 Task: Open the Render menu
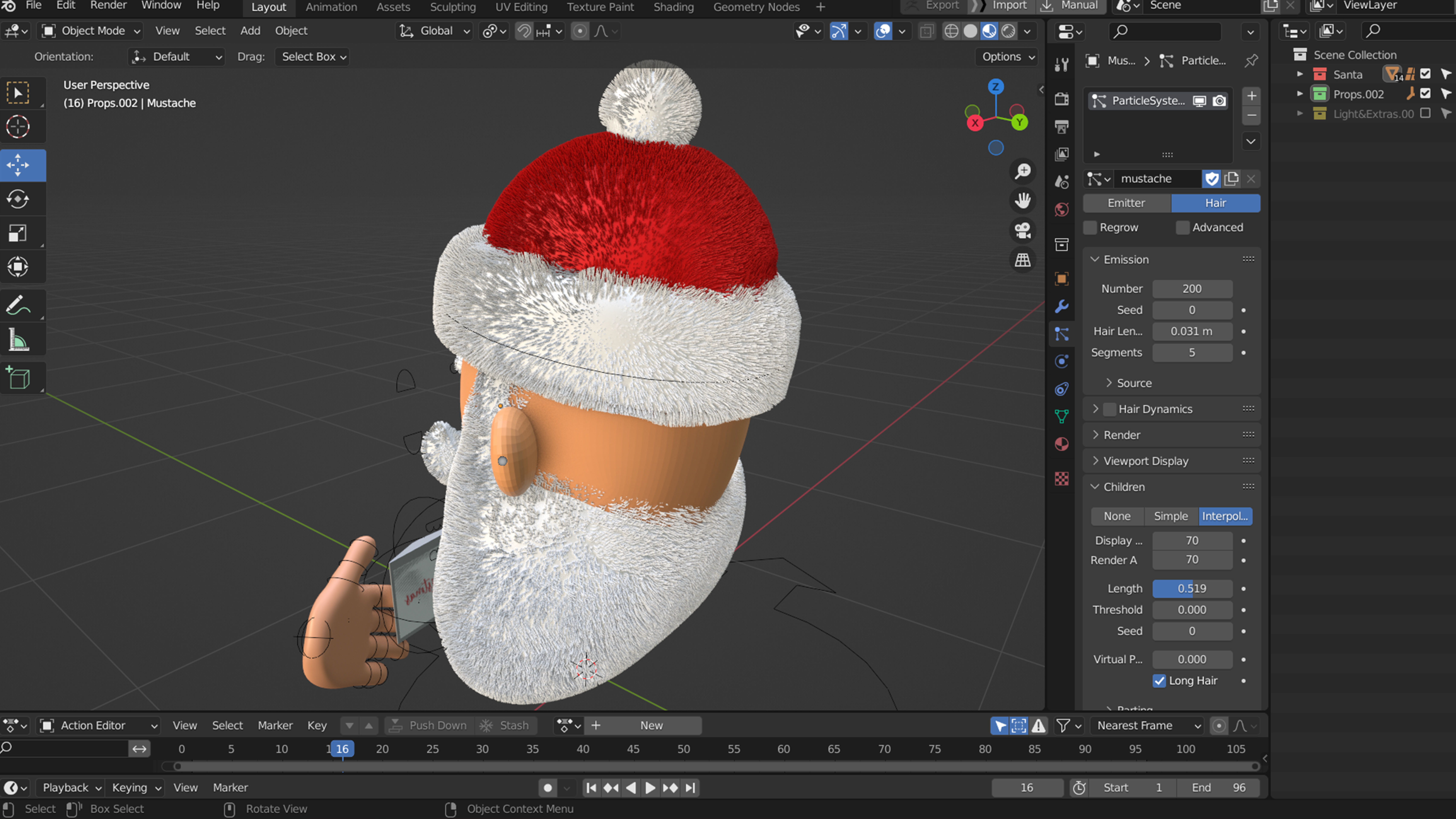109,6
